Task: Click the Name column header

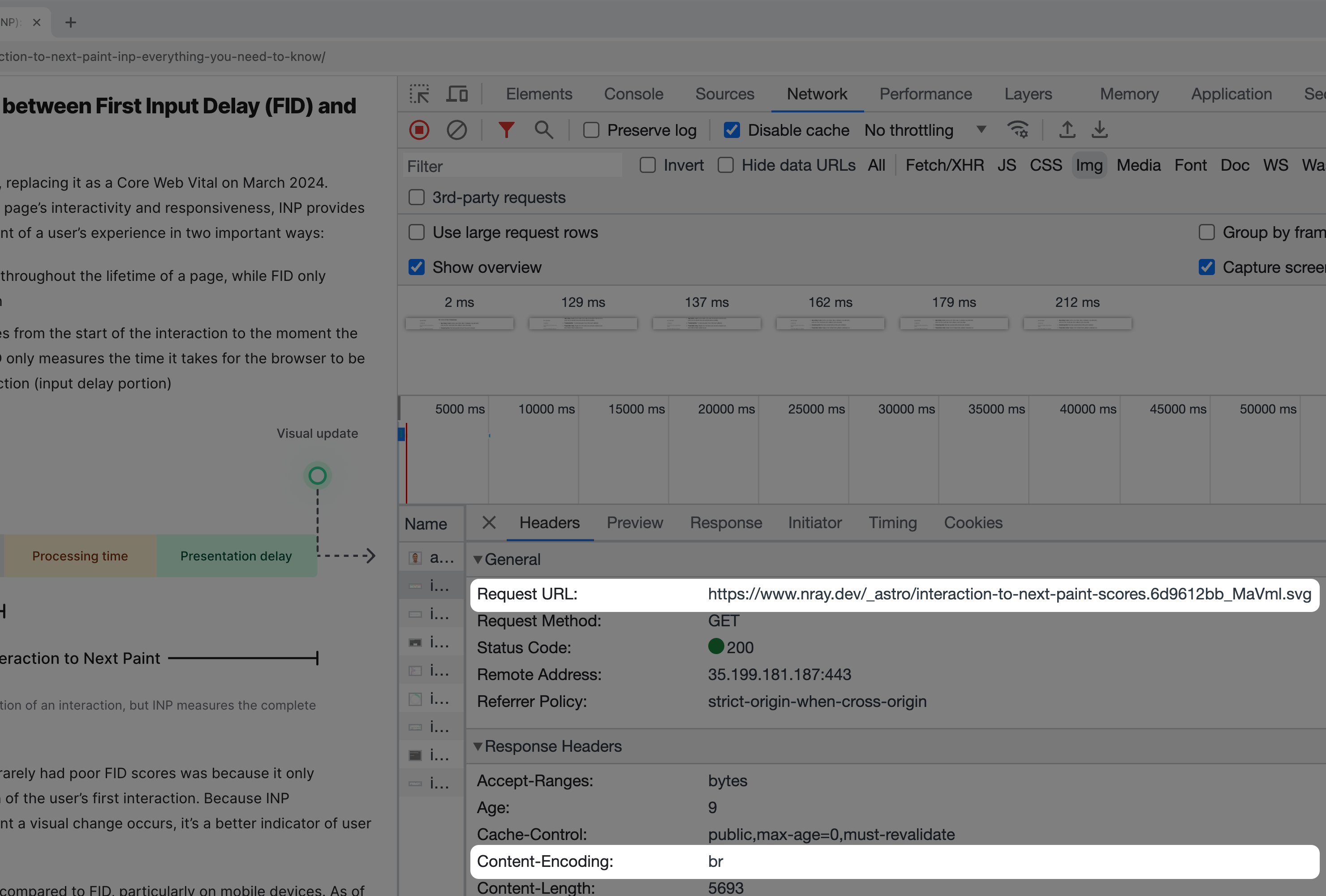Action: click(x=431, y=524)
